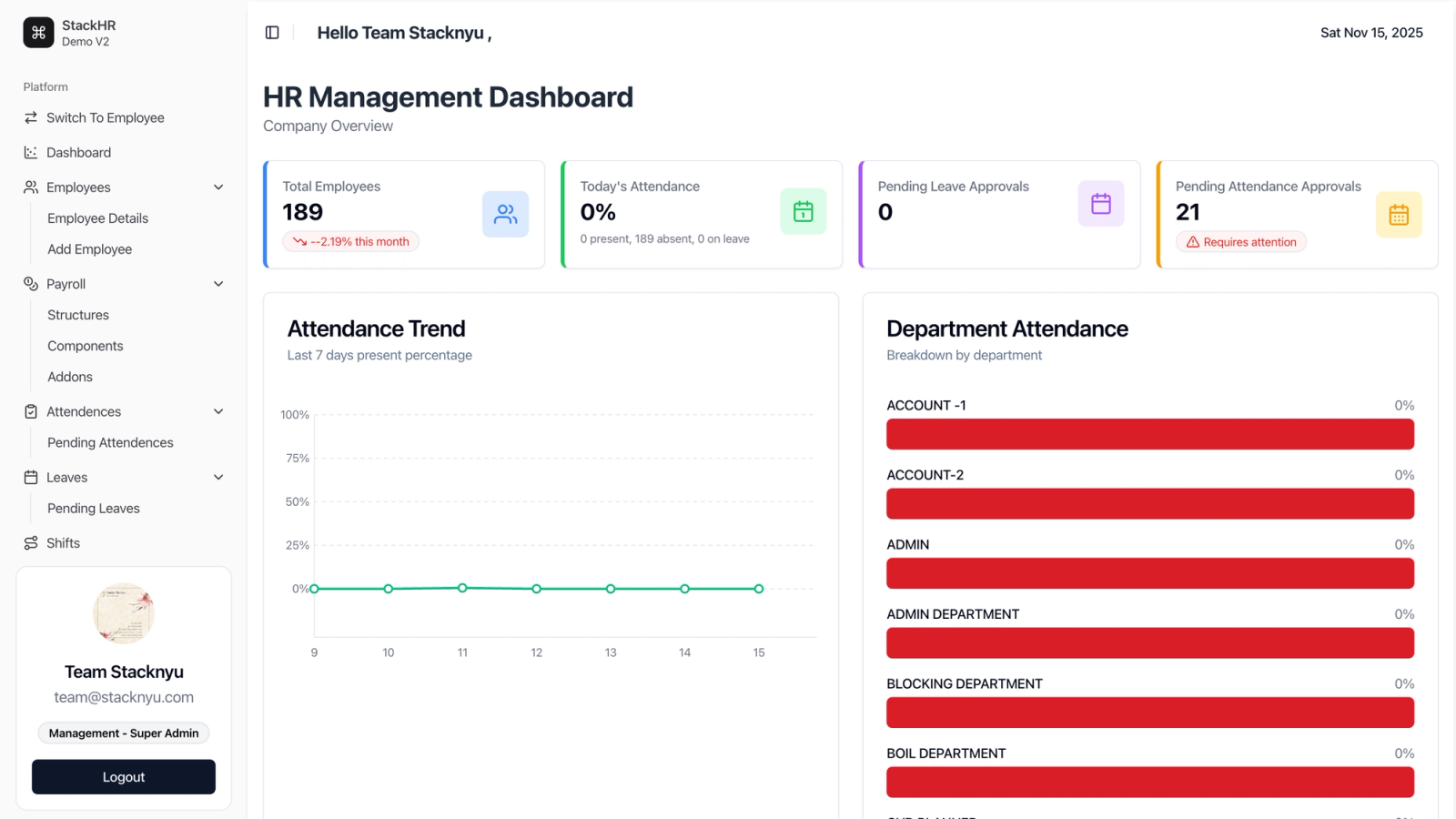Click the downward trend arrow icon

pos(299,241)
